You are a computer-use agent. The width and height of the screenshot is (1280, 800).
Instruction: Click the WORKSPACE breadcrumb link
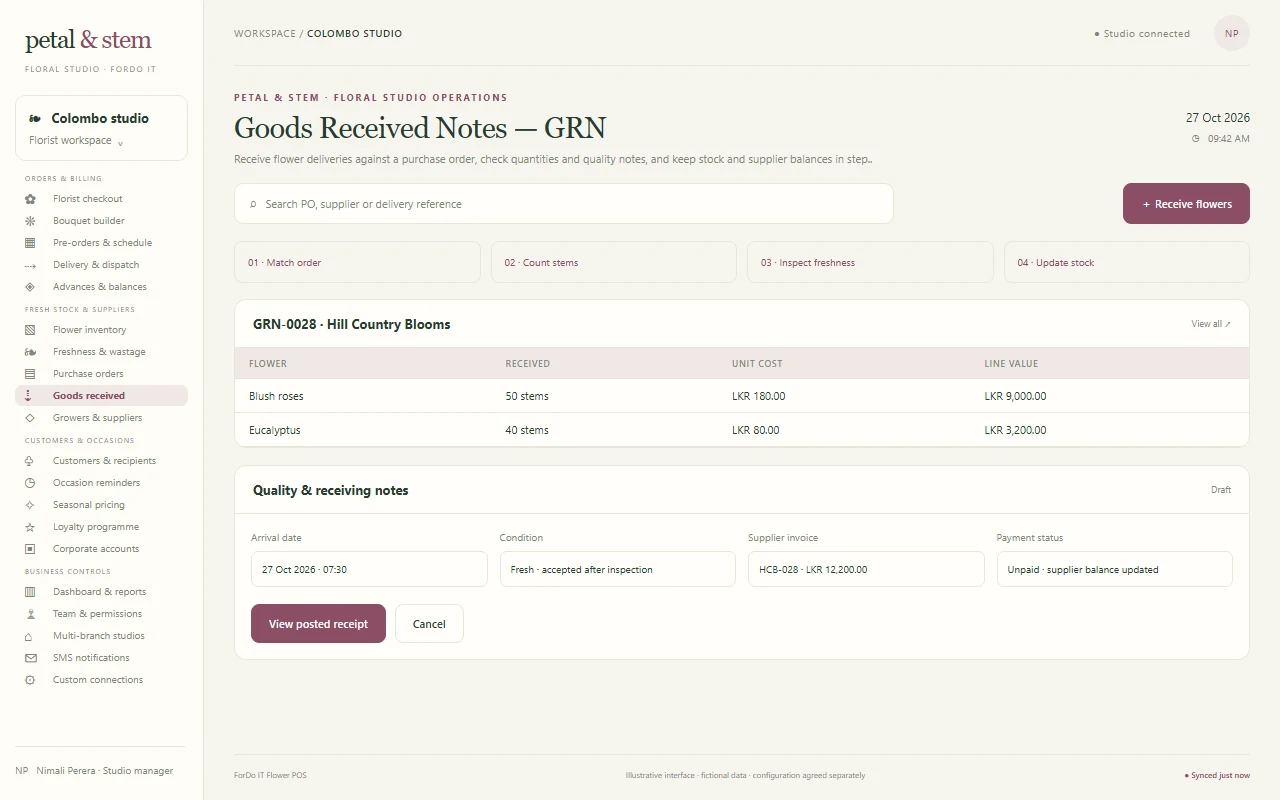(265, 33)
